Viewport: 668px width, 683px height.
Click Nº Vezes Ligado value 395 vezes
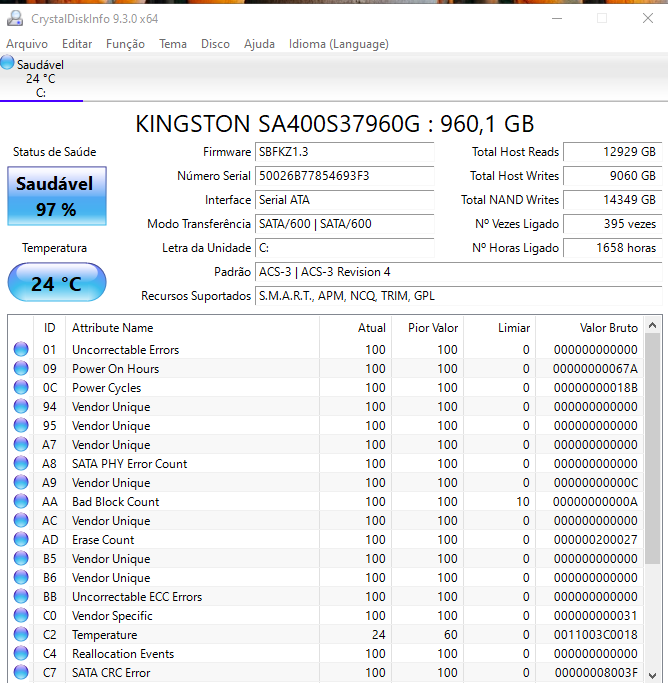pyautogui.click(x=613, y=223)
